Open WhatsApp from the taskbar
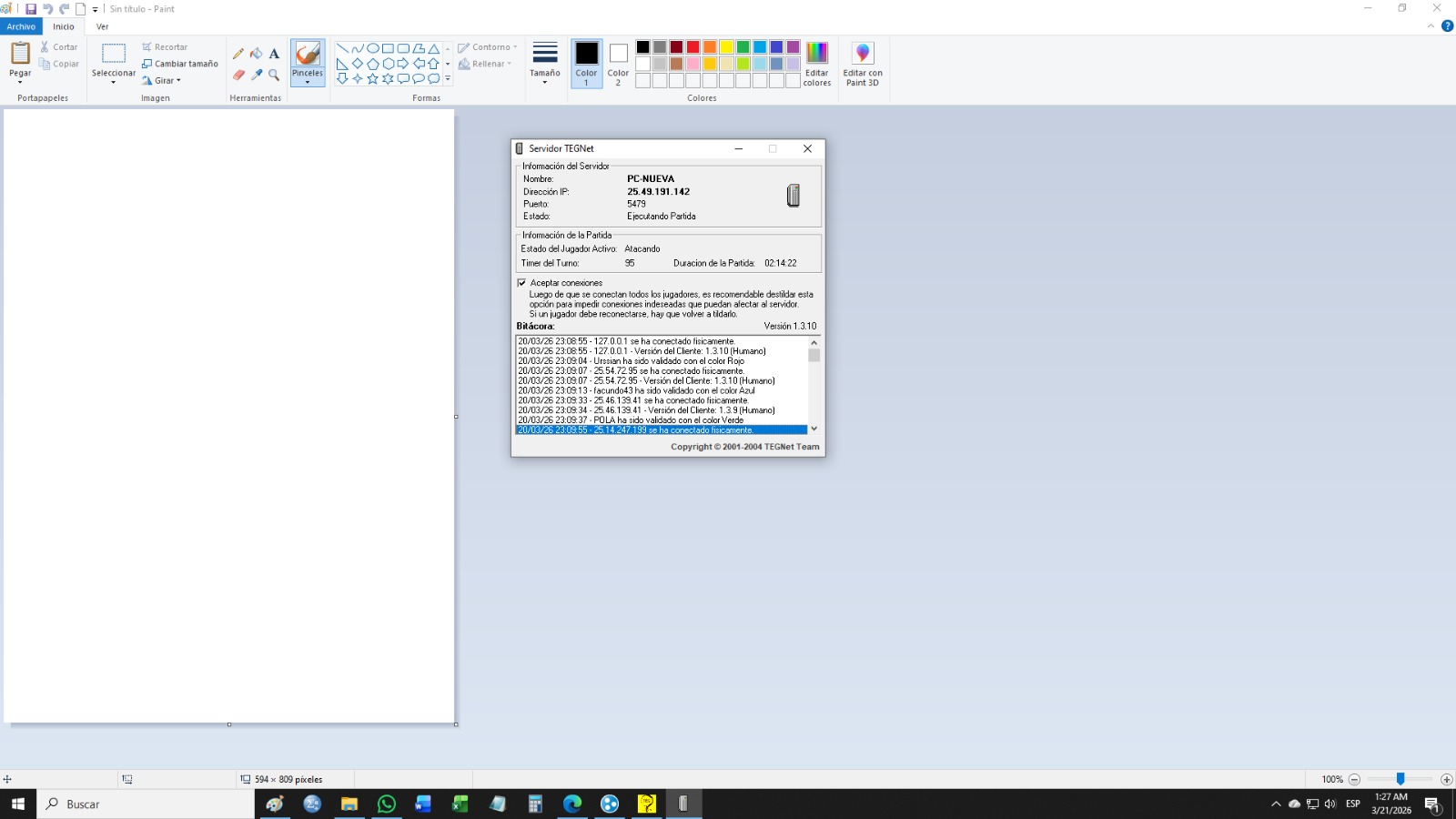The image size is (1456, 819). click(x=387, y=804)
